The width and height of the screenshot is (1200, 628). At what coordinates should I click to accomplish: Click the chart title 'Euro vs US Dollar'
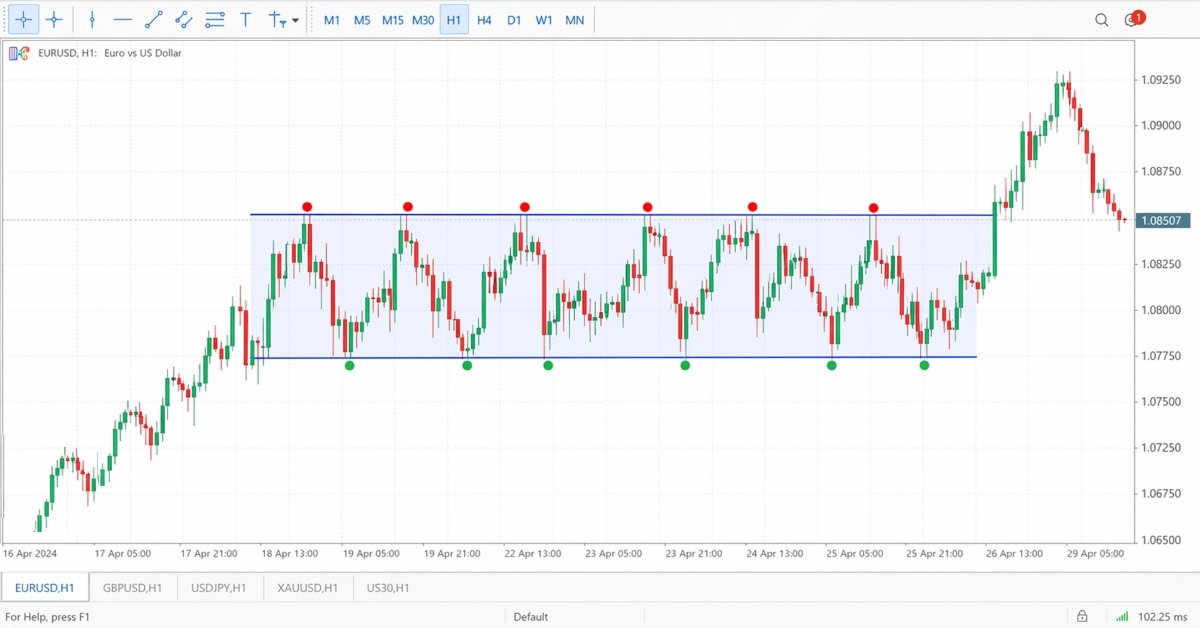(143, 53)
